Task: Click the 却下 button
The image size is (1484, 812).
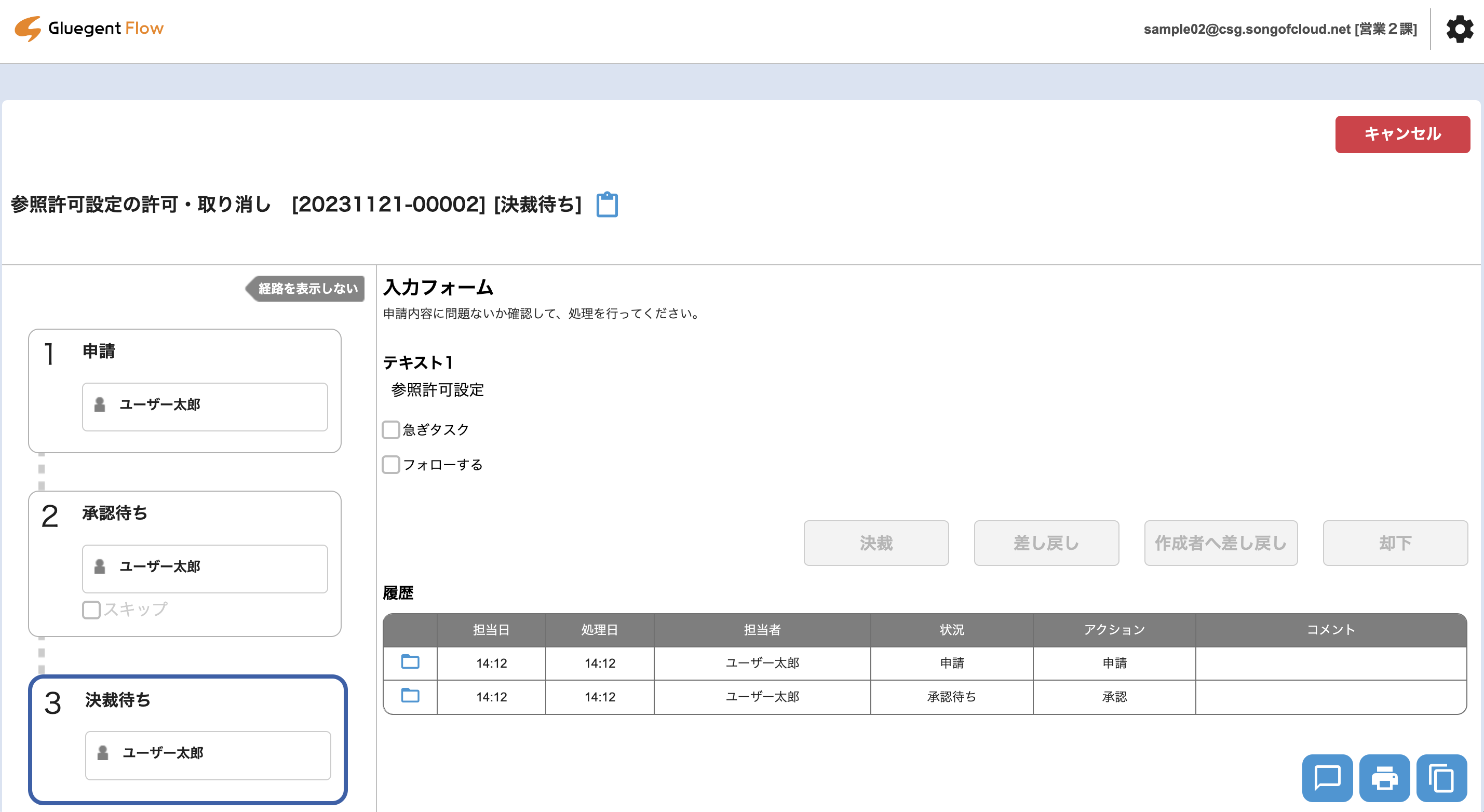Action: (1395, 543)
